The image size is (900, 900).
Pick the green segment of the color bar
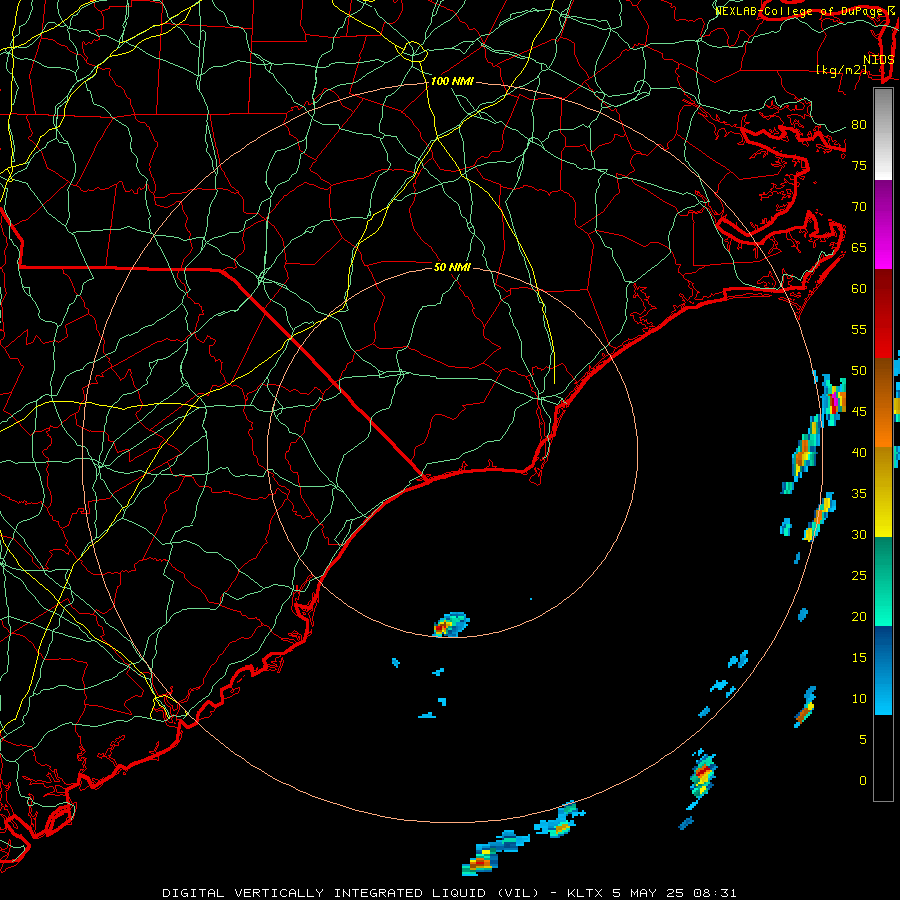click(x=883, y=581)
